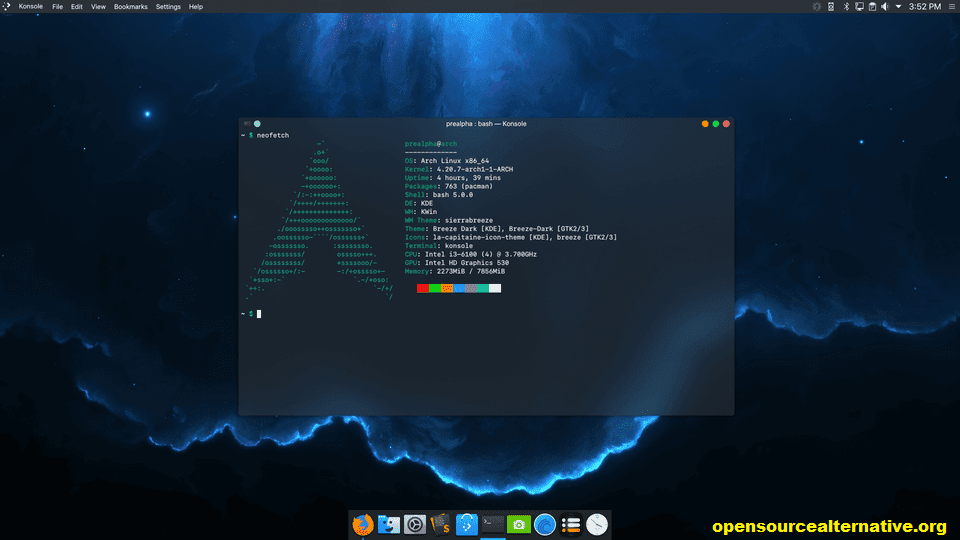Click the white swatch in neofetch output
Image resolution: width=960 pixels, height=540 pixels.
[495, 288]
